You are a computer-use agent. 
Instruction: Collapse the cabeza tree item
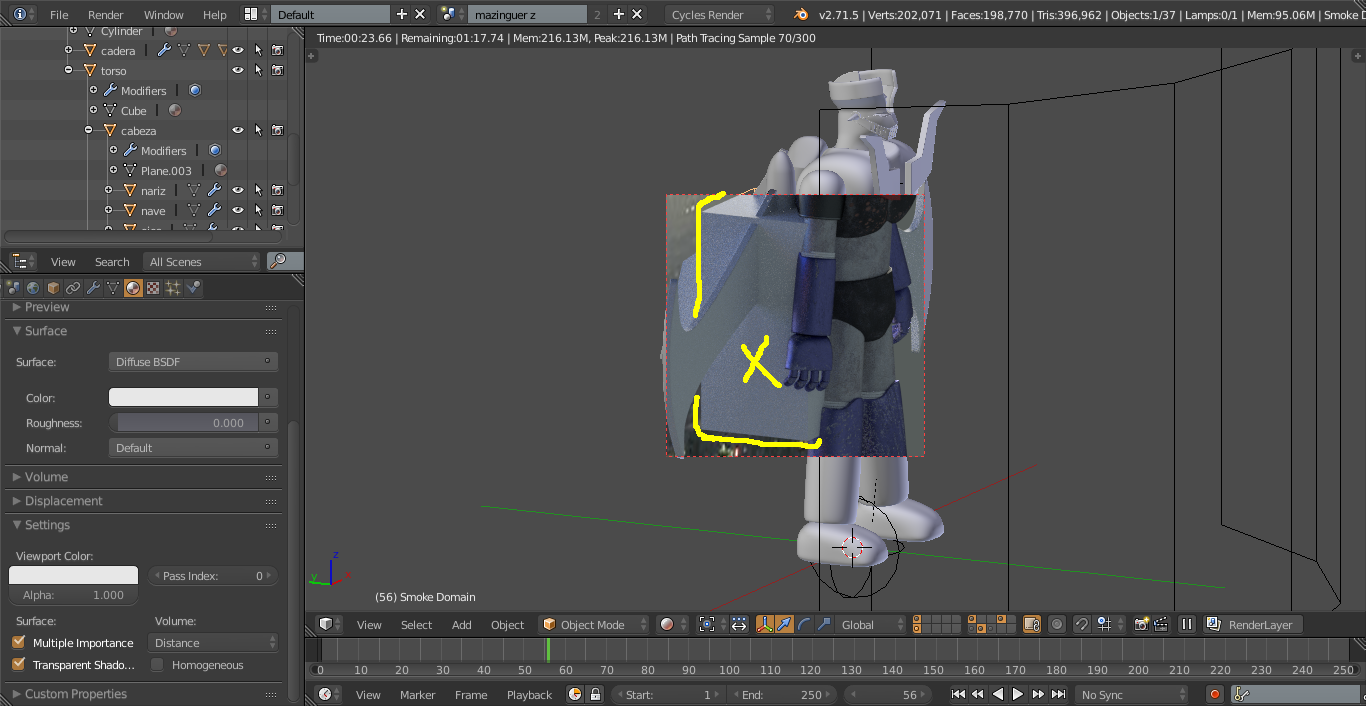pos(89,130)
